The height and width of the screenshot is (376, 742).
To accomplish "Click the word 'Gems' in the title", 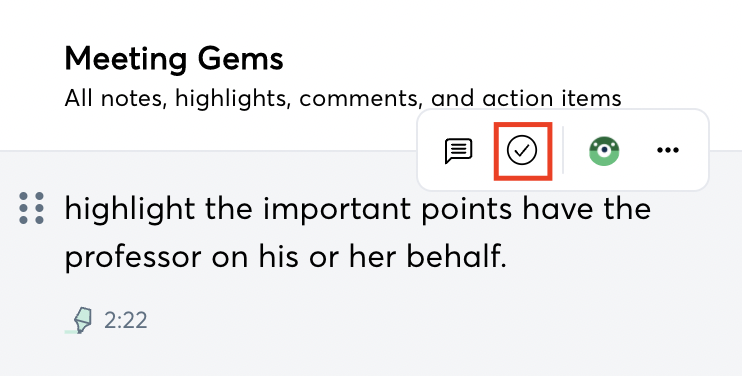I will tap(240, 59).
